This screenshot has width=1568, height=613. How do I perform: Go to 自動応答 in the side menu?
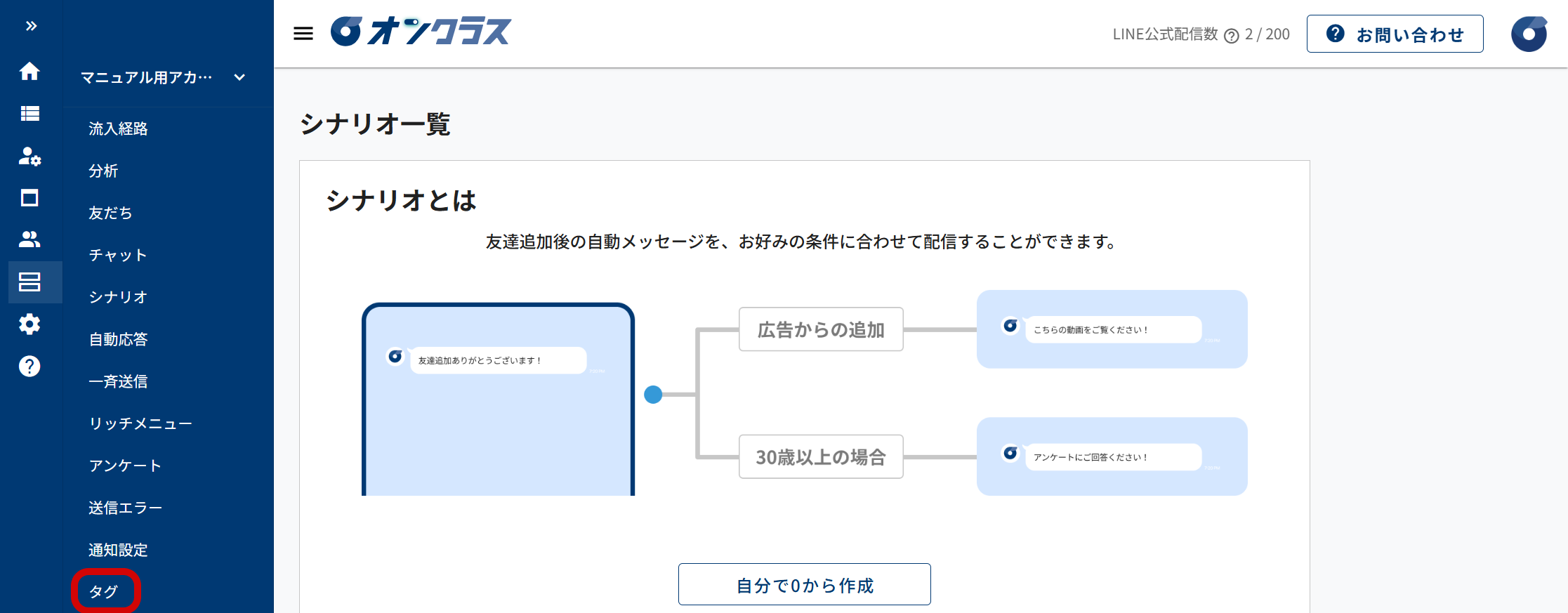tap(118, 339)
